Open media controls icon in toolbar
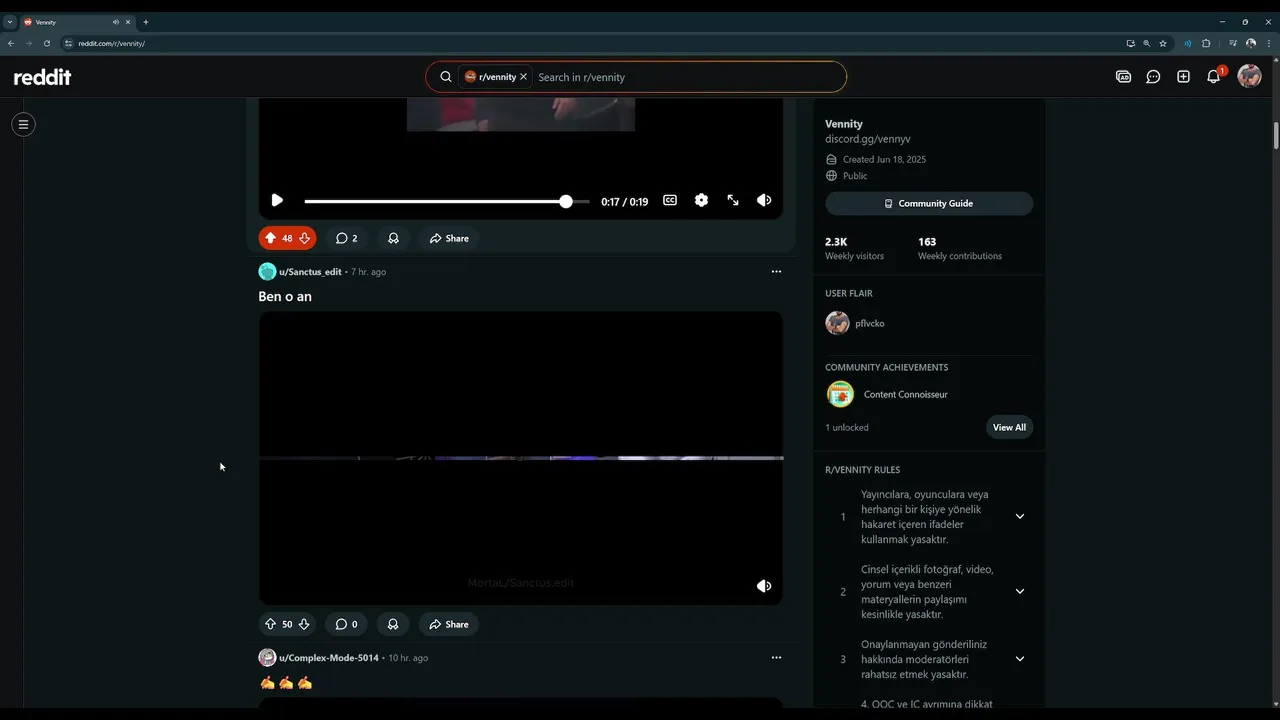The image size is (1280, 720). tap(1233, 43)
